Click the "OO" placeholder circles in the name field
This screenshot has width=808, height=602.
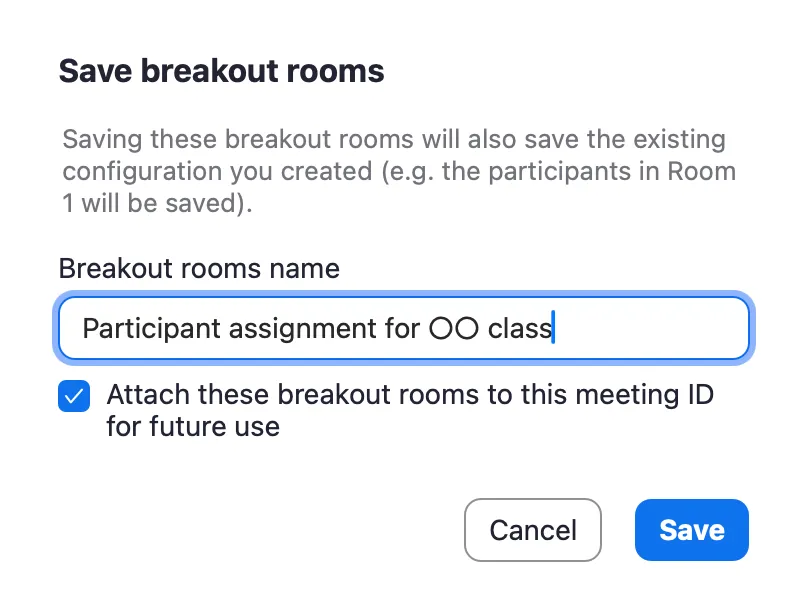pyautogui.click(x=453, y=328)
